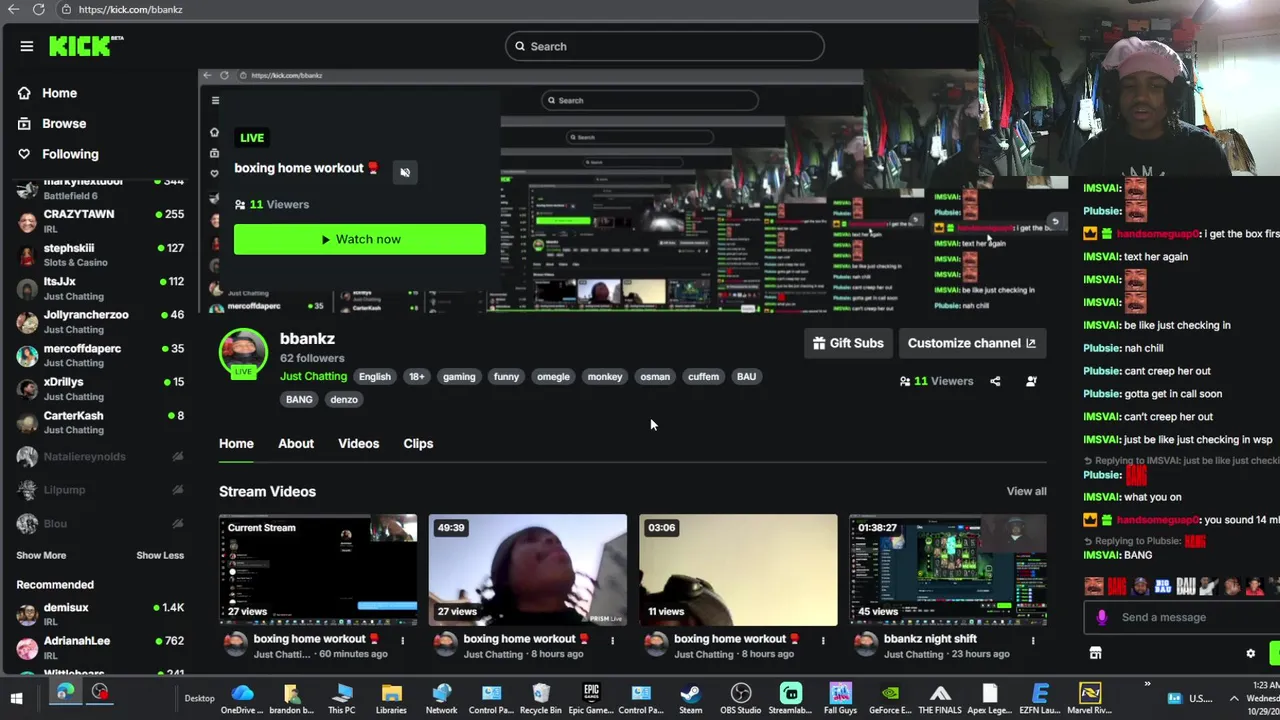Open CRAZYTAWN channel in sidebar

click(x=100, y=221)
